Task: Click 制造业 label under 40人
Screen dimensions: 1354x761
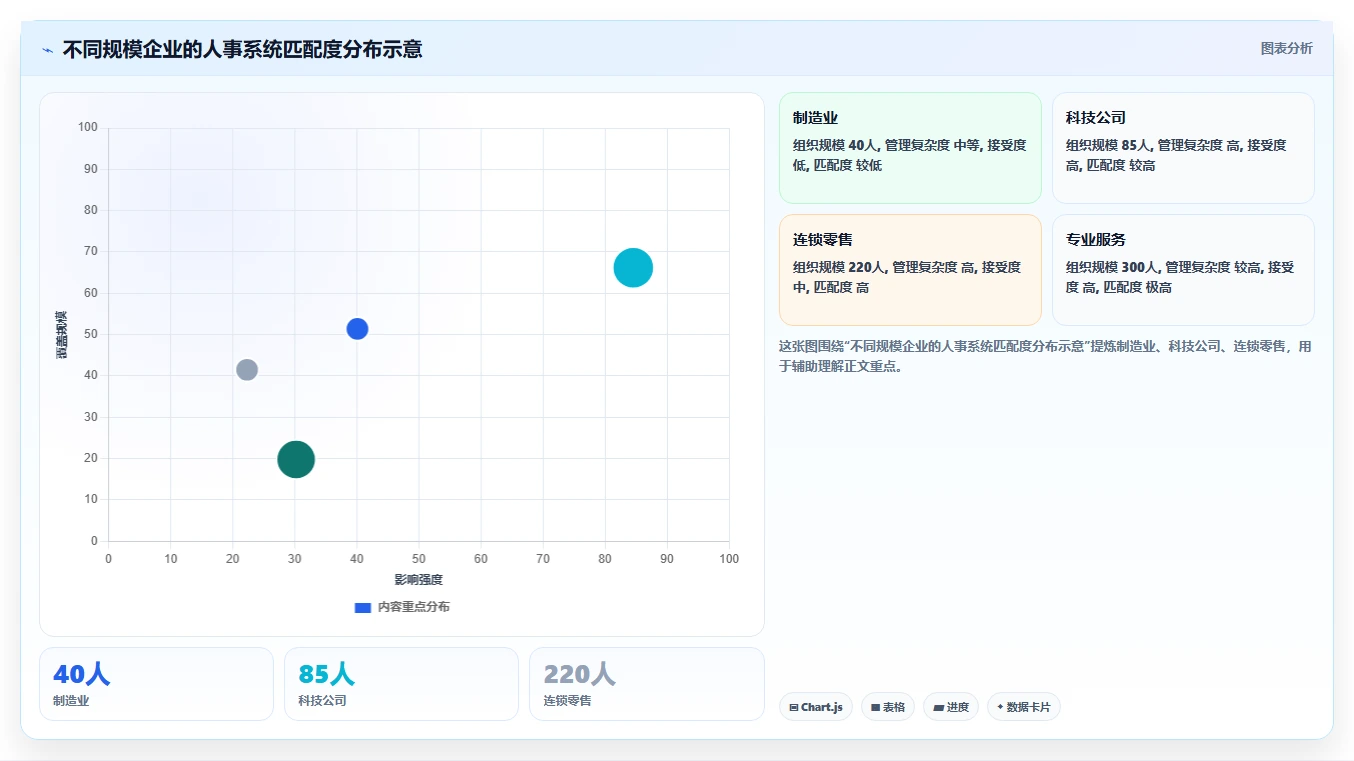Action: click(x=71, y=701)
